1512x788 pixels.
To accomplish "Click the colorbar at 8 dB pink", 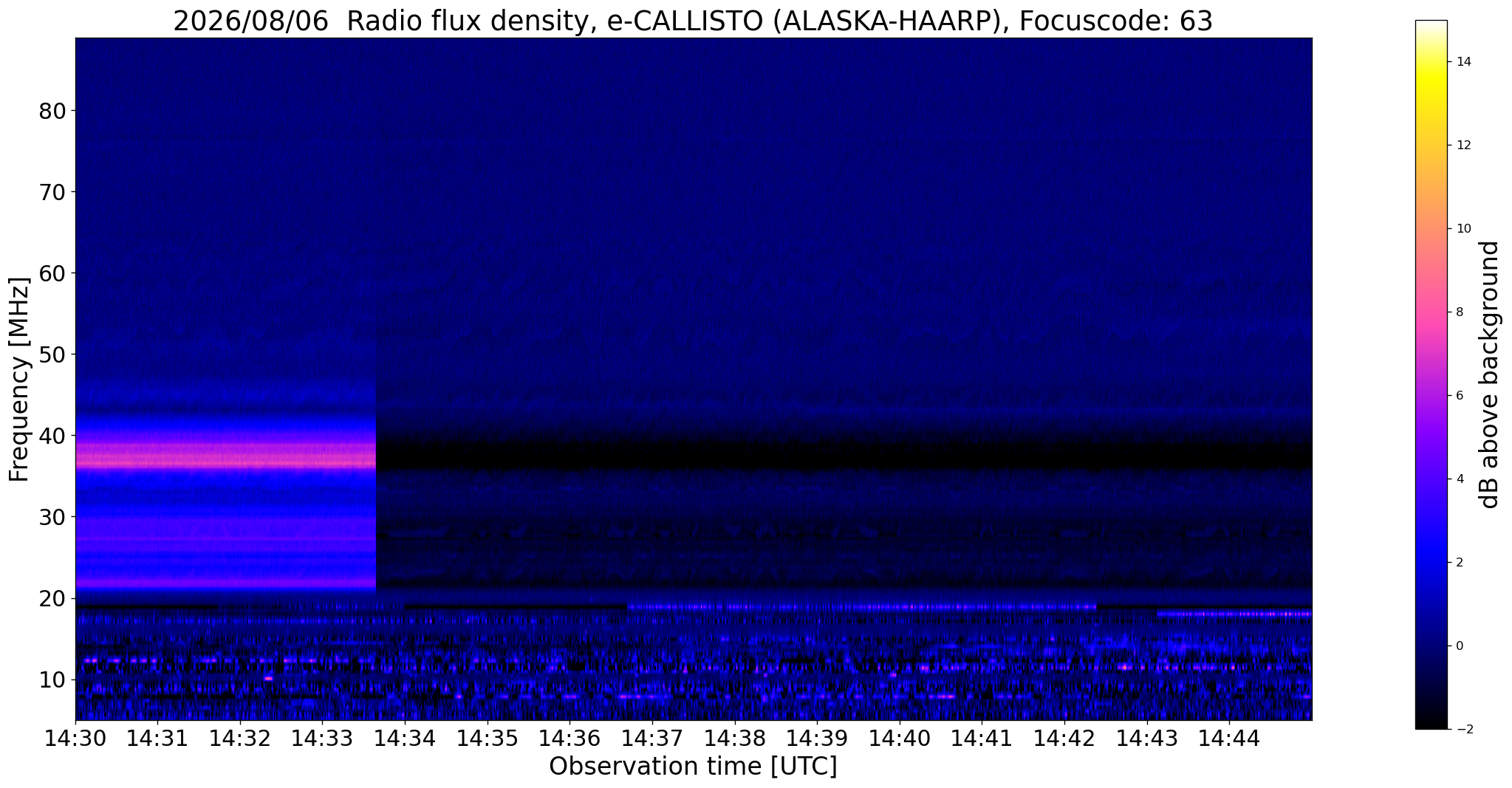I will (1431, 312).
